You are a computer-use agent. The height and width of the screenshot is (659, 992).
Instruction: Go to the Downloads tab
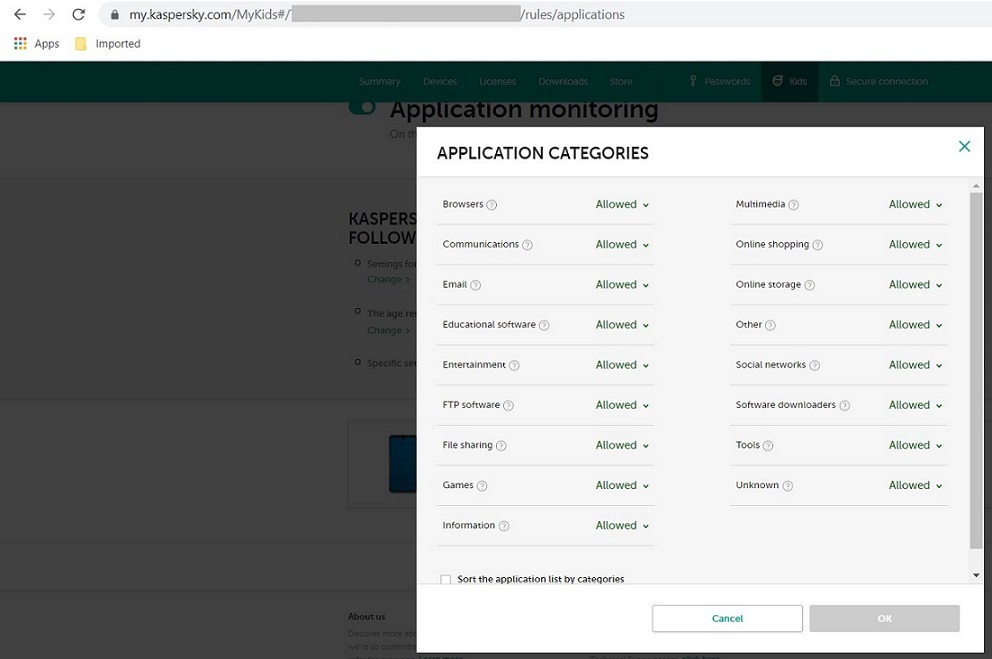point(563,82)
